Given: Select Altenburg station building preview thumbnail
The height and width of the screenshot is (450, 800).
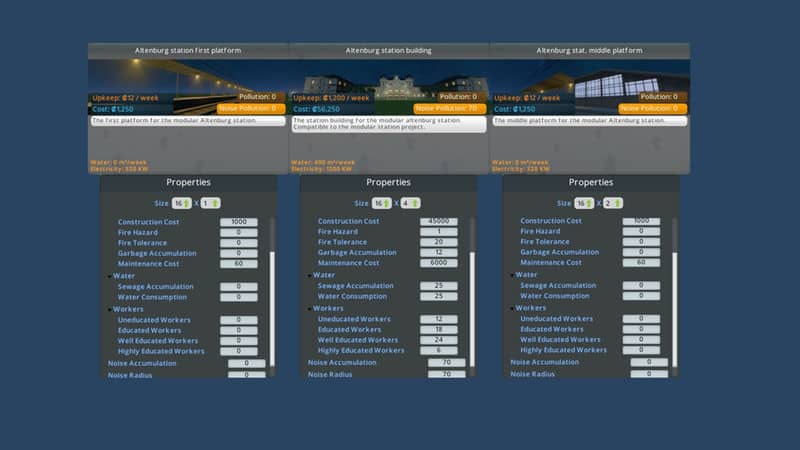Looking at the screenshot, I should (388, 82).
